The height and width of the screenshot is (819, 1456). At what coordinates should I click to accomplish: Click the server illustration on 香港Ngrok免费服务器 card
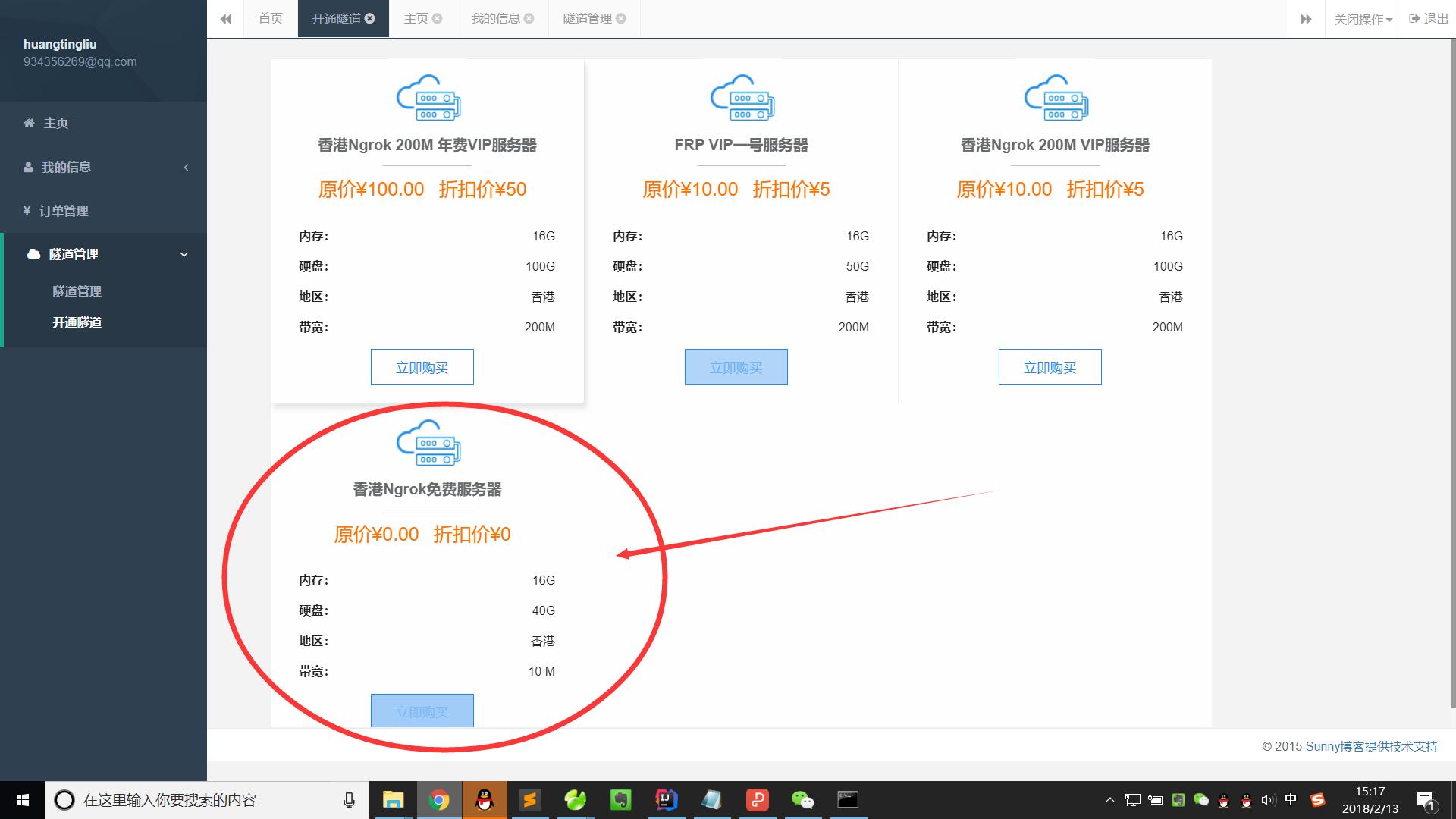(427, 442)
